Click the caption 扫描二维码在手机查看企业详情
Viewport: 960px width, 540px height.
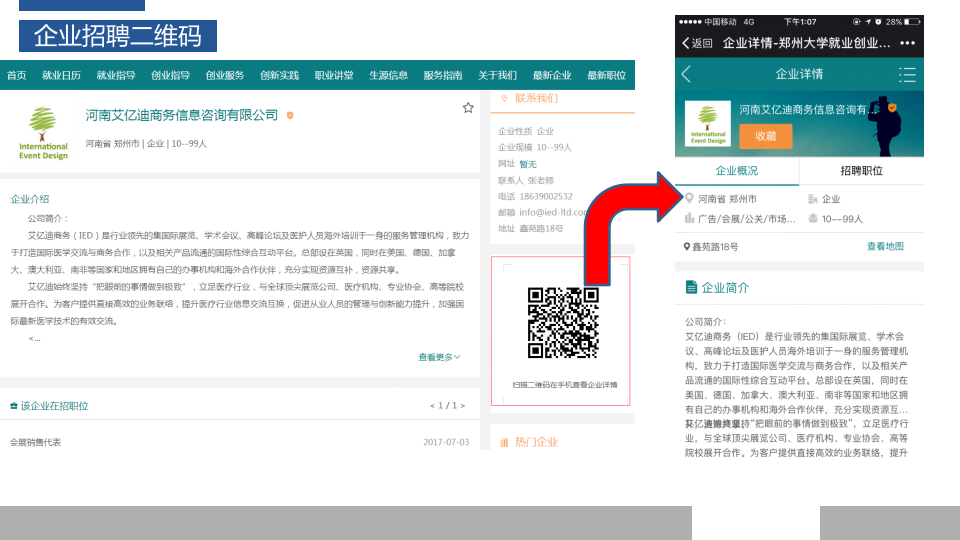click(x=564, y=384)
